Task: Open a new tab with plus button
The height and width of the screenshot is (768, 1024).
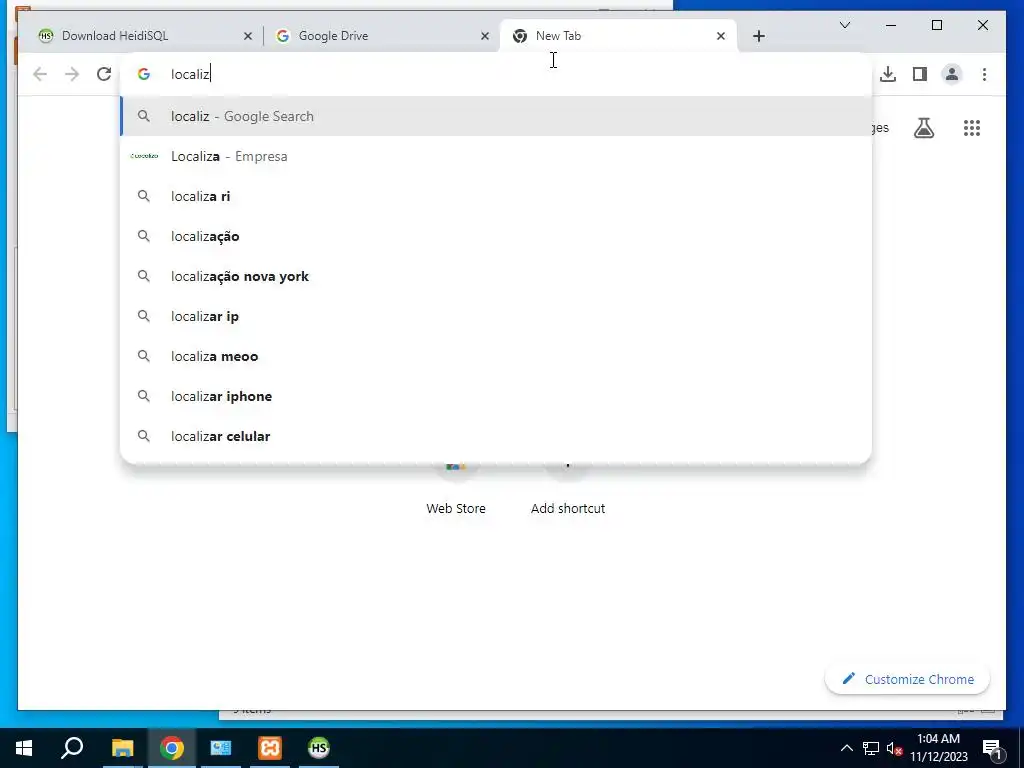Action: (x=758, y=36)
